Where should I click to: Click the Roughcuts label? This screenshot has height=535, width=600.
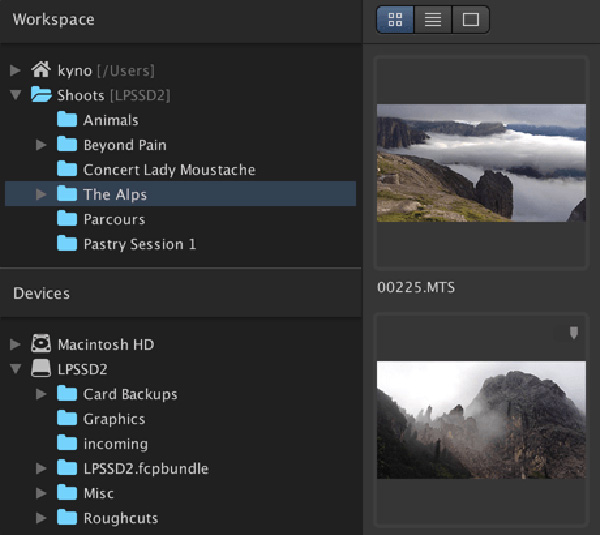pyautogui.click(x=121, y=519)
